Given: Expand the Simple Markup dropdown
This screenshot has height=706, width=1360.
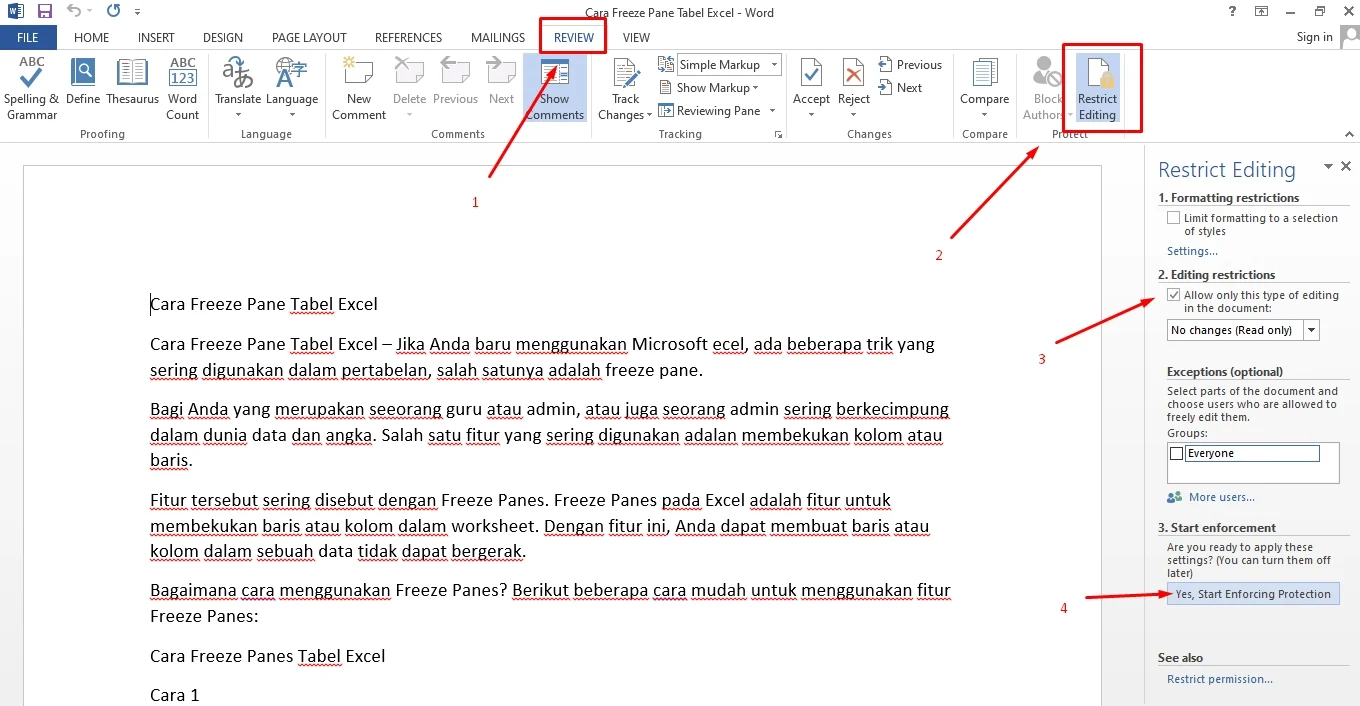Looking at the screenshot, I should click(x=772, y=65).
